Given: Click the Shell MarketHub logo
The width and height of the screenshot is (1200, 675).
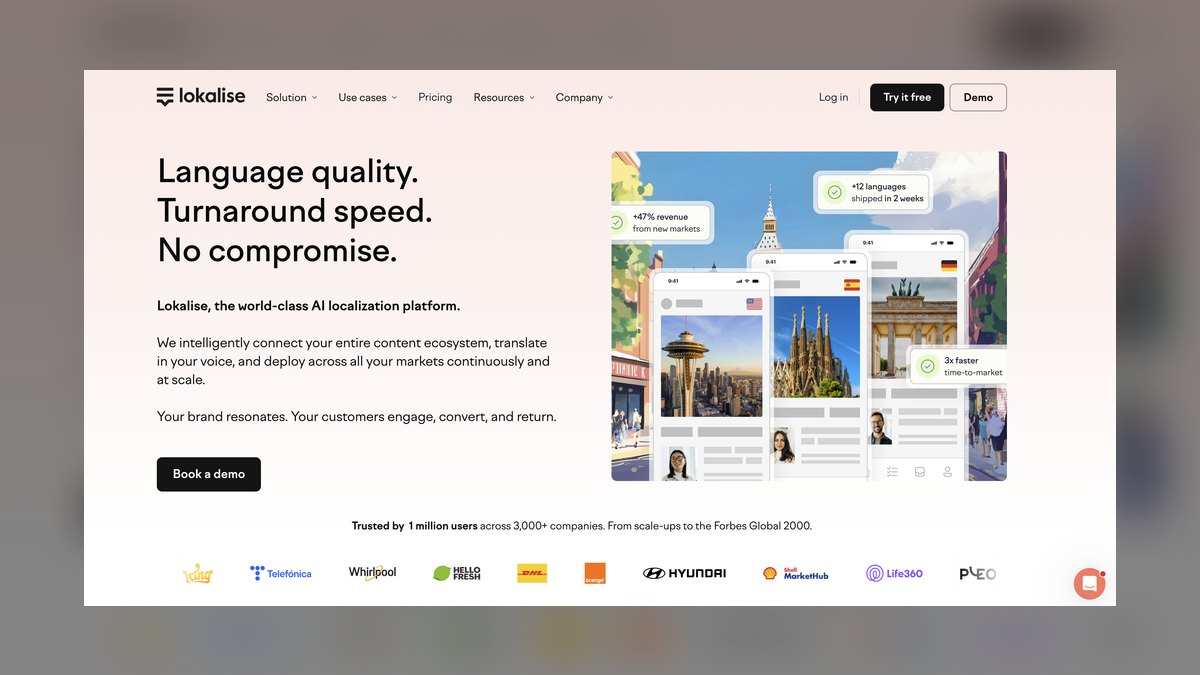Looking at the screenshot, I should coord(796,573).
